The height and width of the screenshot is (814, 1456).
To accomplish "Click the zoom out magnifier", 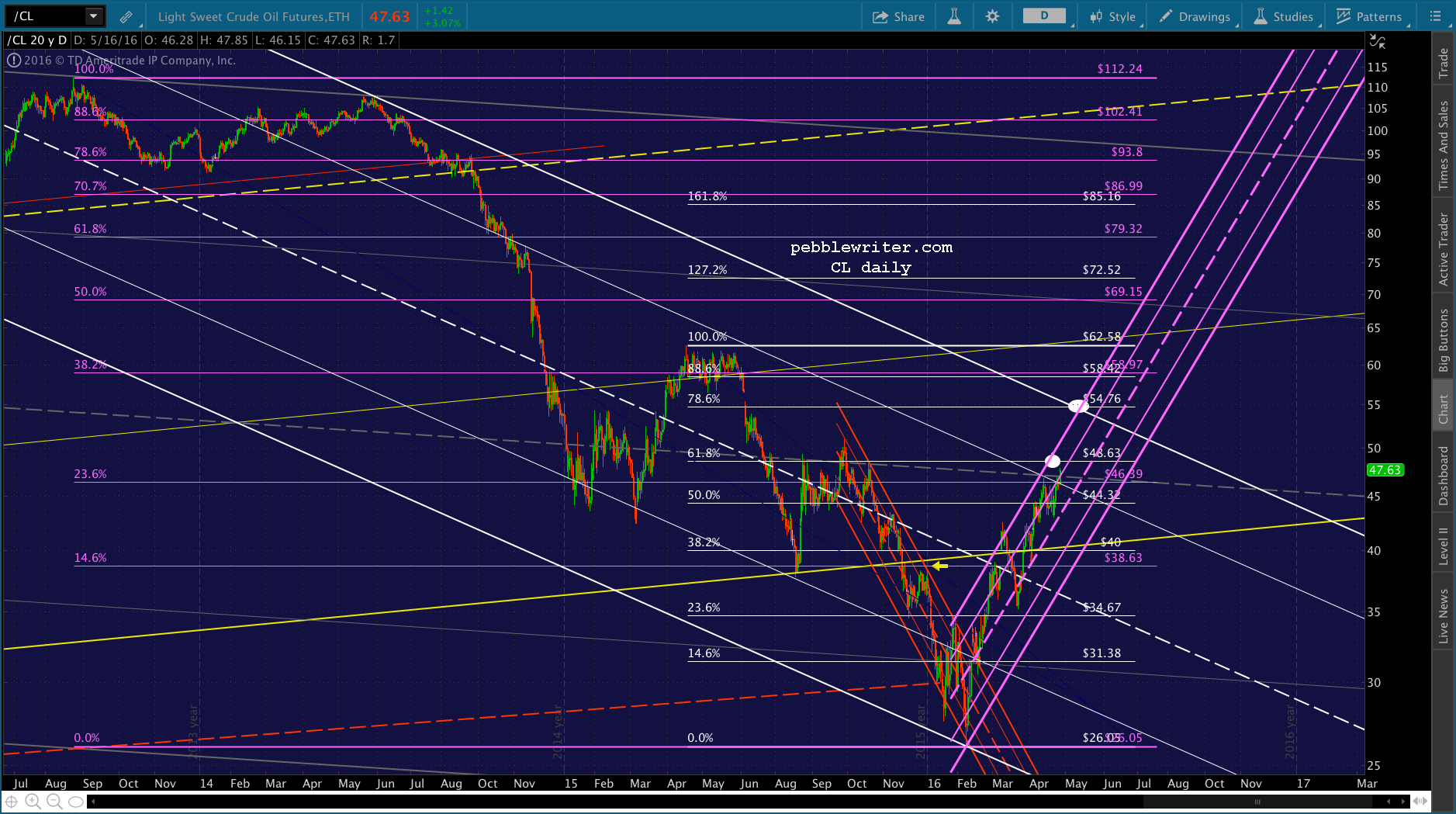I will pyautogui.click(x=54, y=802).
